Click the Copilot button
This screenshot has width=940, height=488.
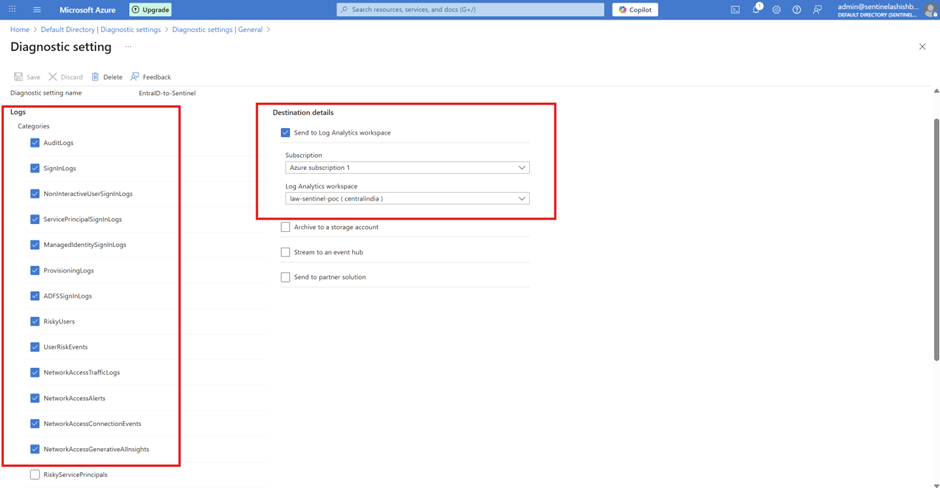(635, 10)
